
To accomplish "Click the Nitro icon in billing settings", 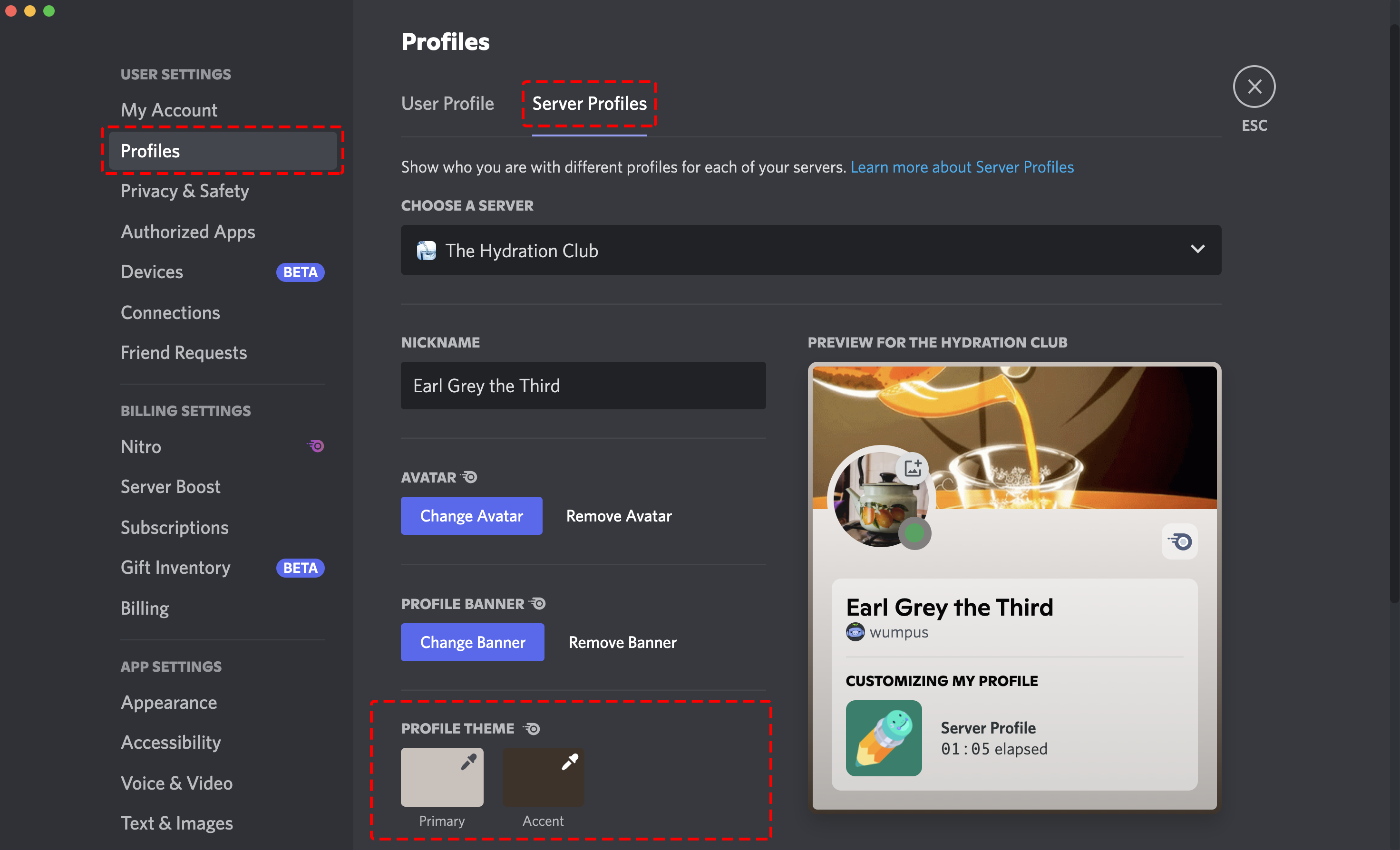I will click(x=318, y=446).
